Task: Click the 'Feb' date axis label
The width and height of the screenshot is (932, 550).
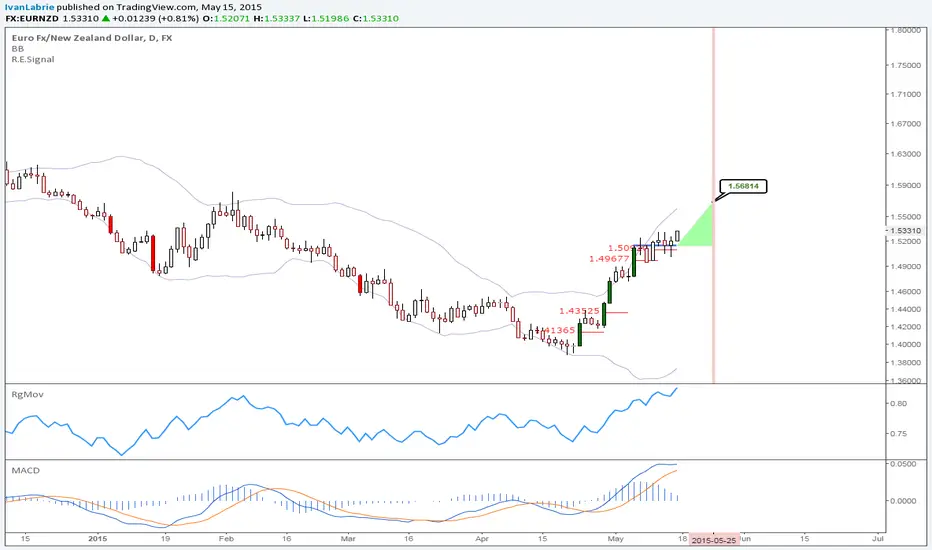Action: (x=226, y=539)
